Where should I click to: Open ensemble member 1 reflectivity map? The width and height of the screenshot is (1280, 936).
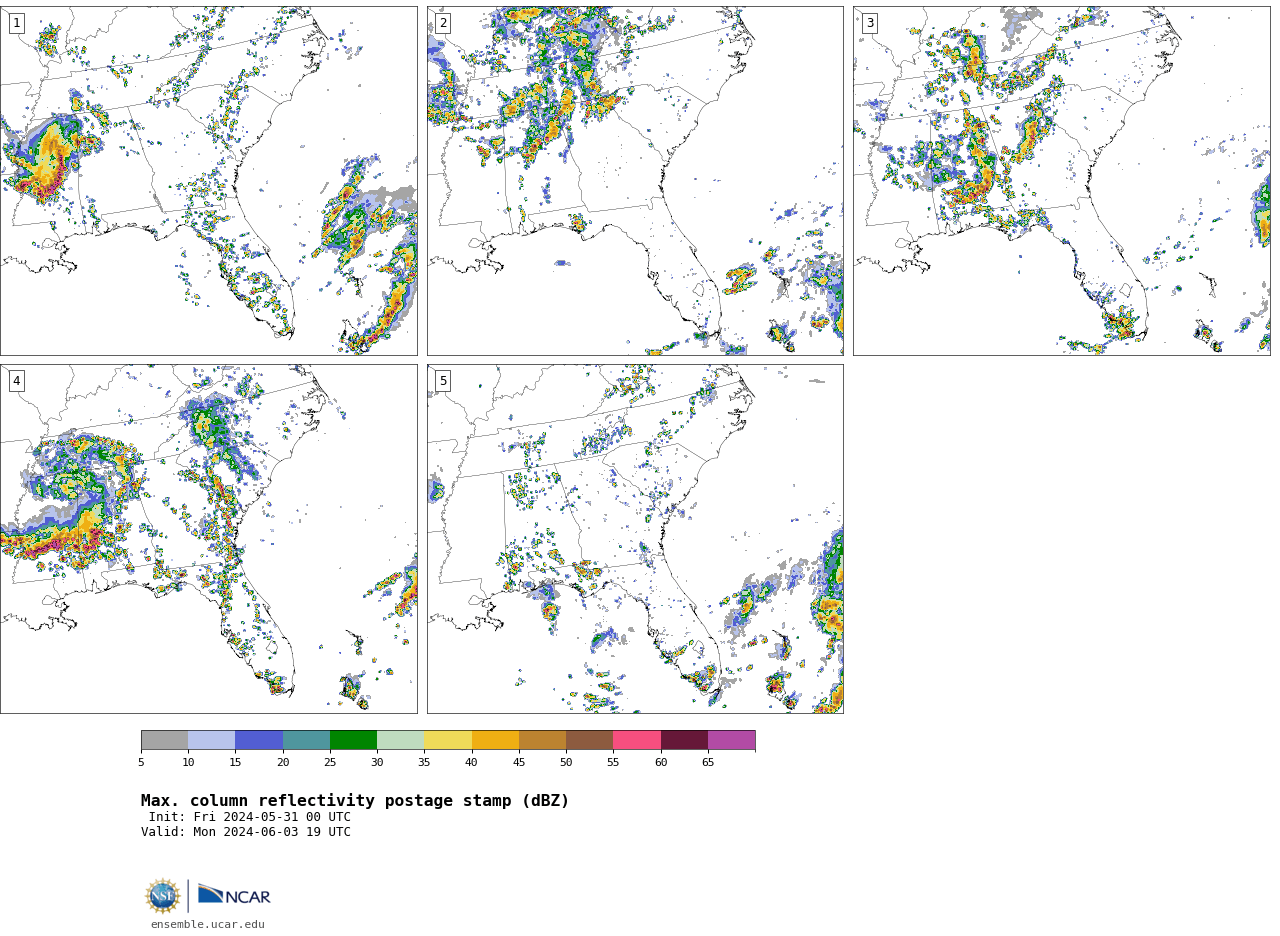coord(208,181)
